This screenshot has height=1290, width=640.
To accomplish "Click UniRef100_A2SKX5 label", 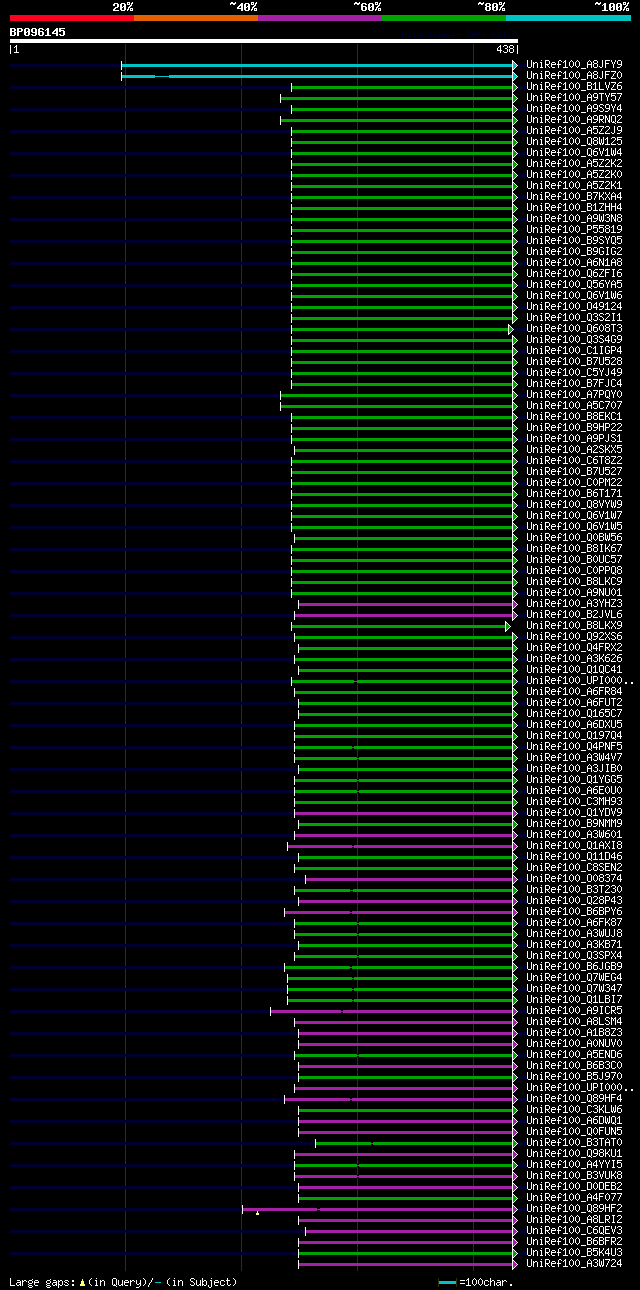I will click(x=574, y=450).
